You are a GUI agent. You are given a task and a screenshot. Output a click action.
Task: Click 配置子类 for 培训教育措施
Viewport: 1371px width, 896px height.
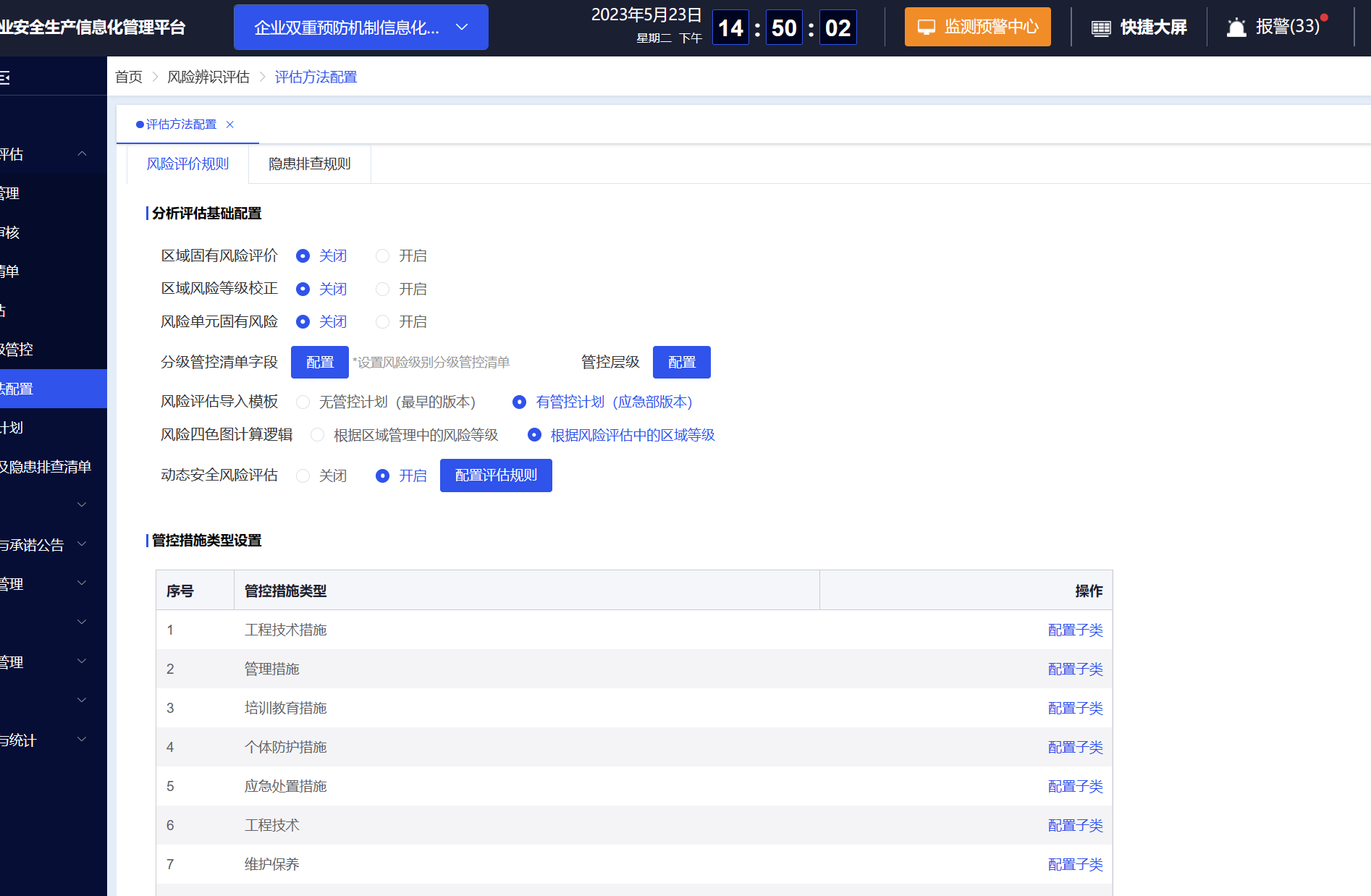click(x=1076, y=709)
